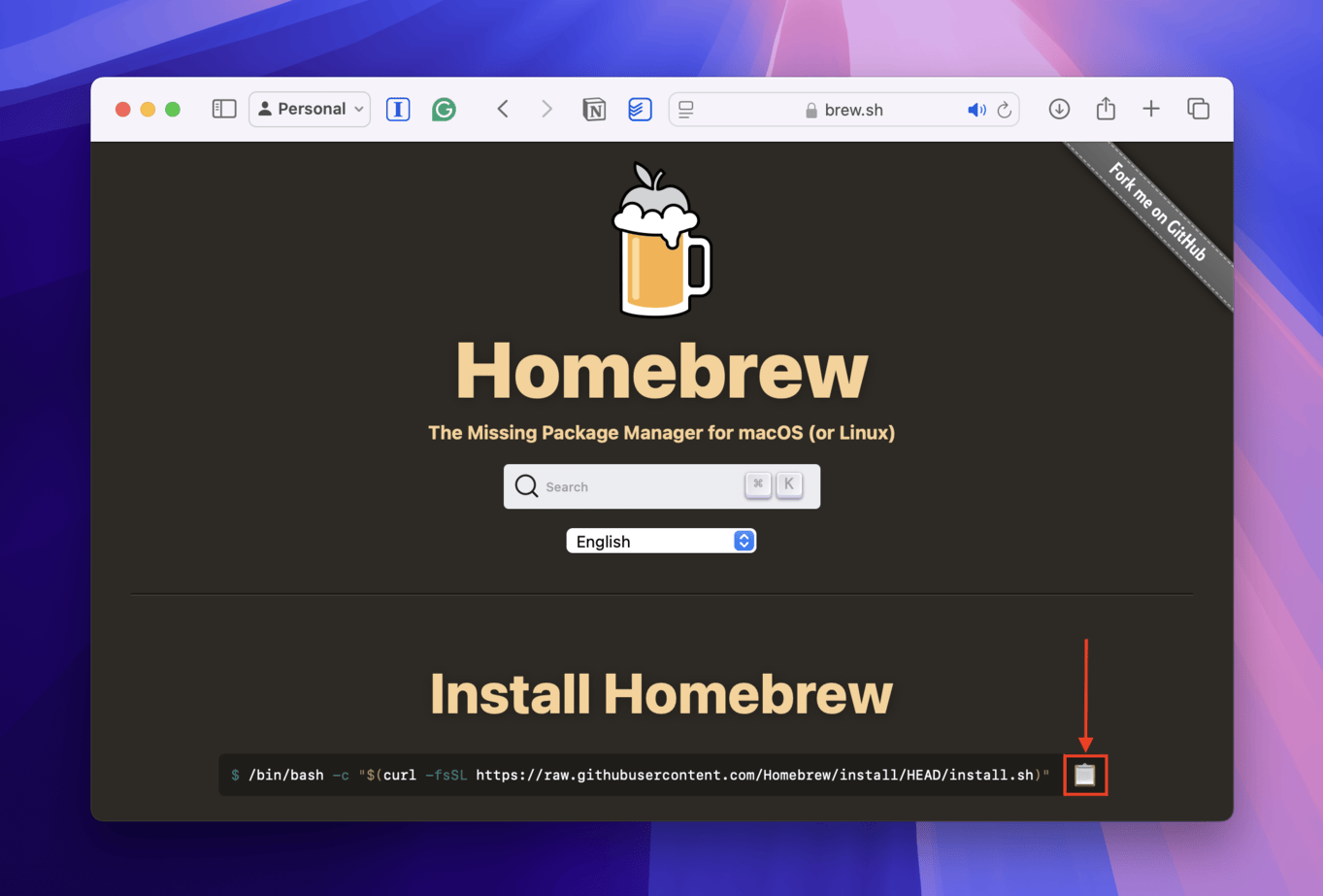Expand the English language selector

click(x=661, y=541)
